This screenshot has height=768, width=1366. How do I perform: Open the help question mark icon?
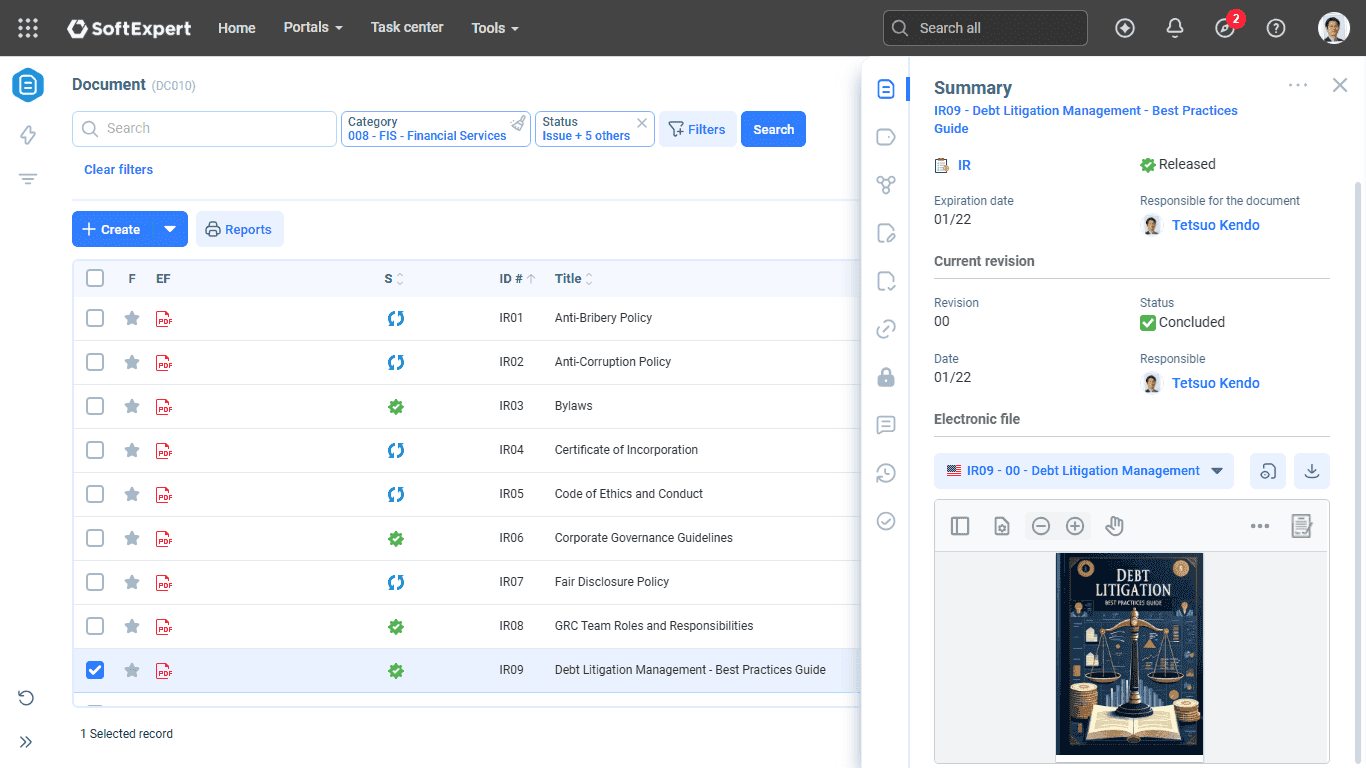(x=1276, y=28)
